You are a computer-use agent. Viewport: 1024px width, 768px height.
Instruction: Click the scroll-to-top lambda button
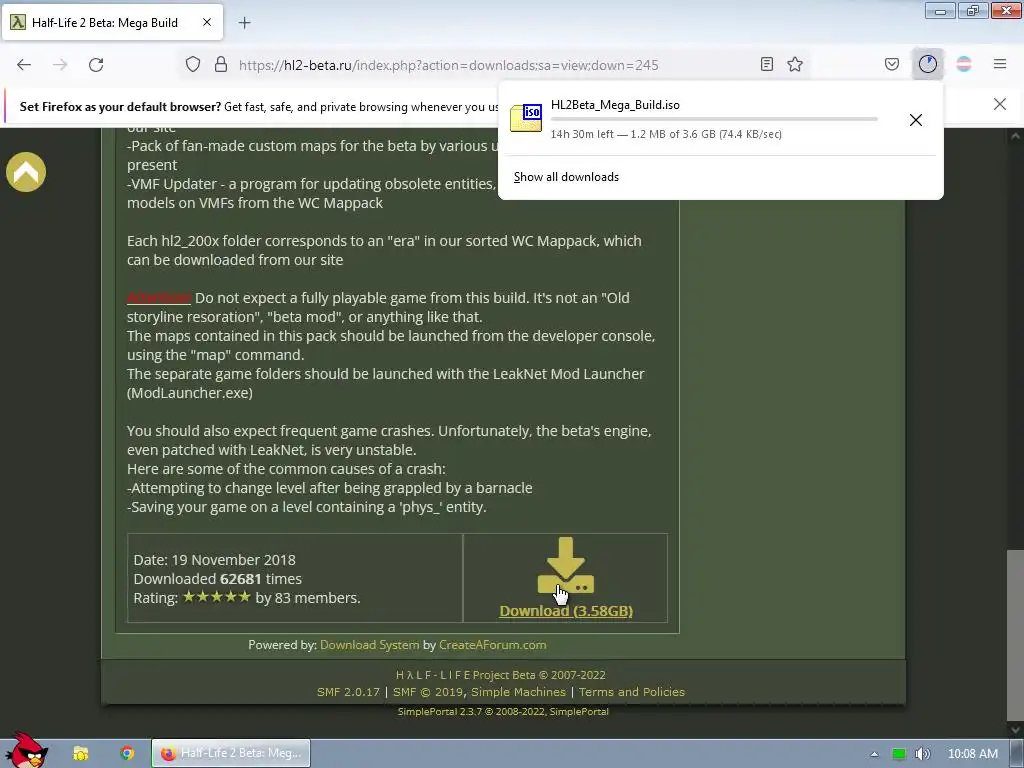[26, 172]
